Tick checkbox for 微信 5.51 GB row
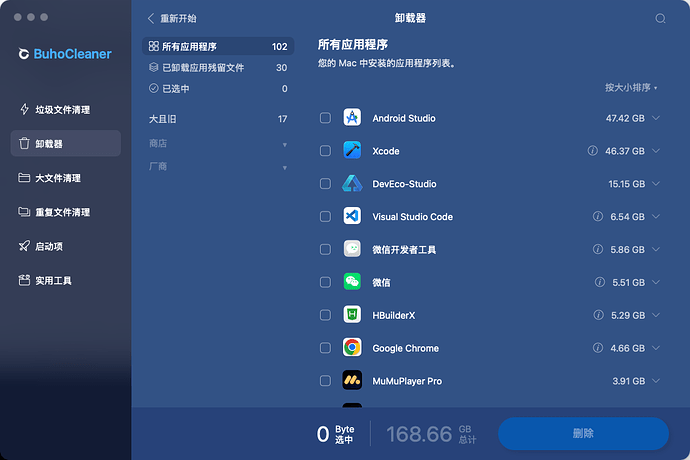690x460 pixels. [x=325, y=282]
